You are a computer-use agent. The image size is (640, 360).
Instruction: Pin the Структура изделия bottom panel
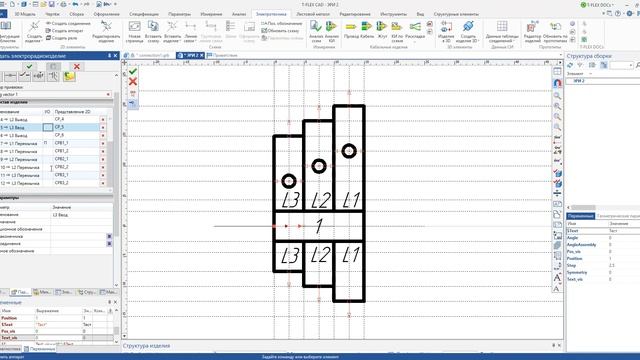coord(553,345)
